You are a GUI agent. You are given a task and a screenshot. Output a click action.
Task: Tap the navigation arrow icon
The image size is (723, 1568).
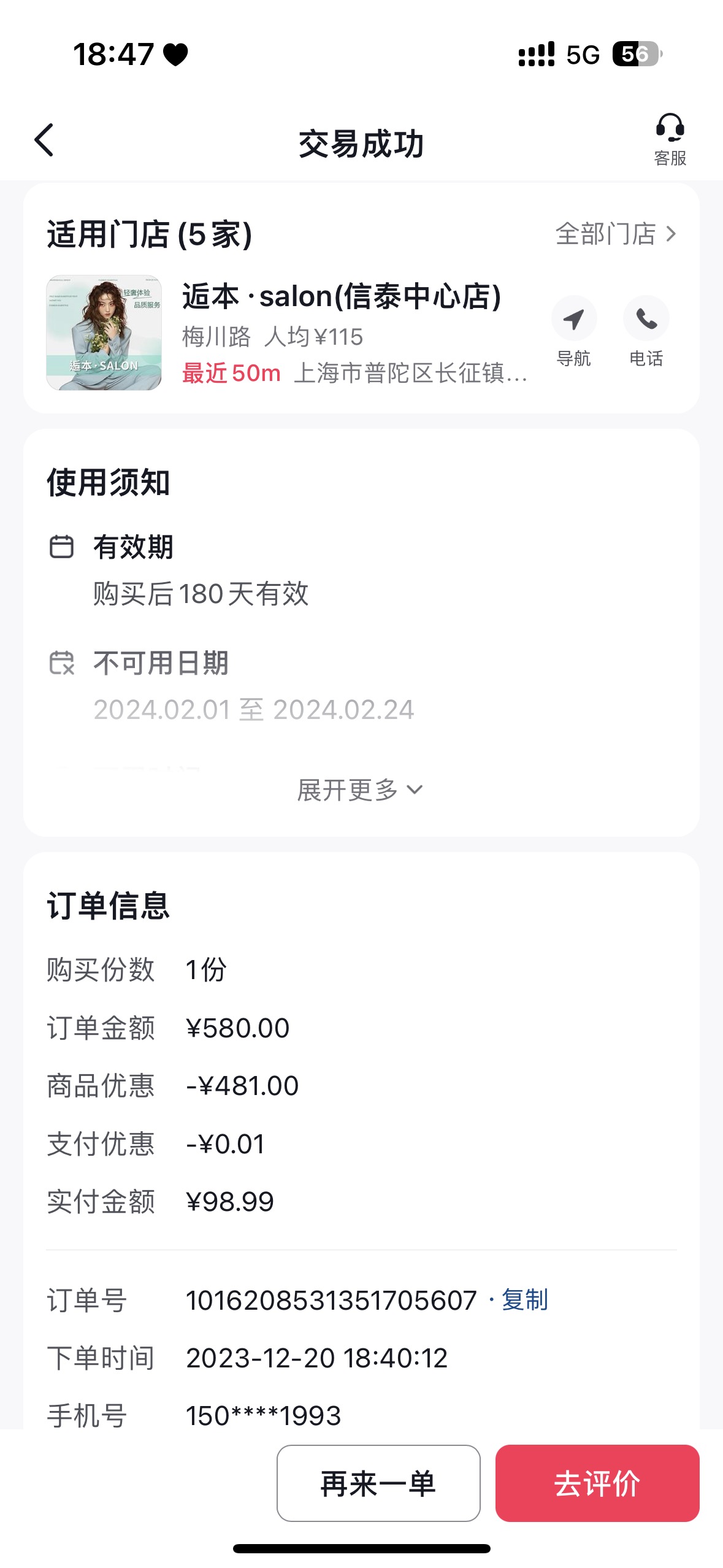click(x=574, y=318)
